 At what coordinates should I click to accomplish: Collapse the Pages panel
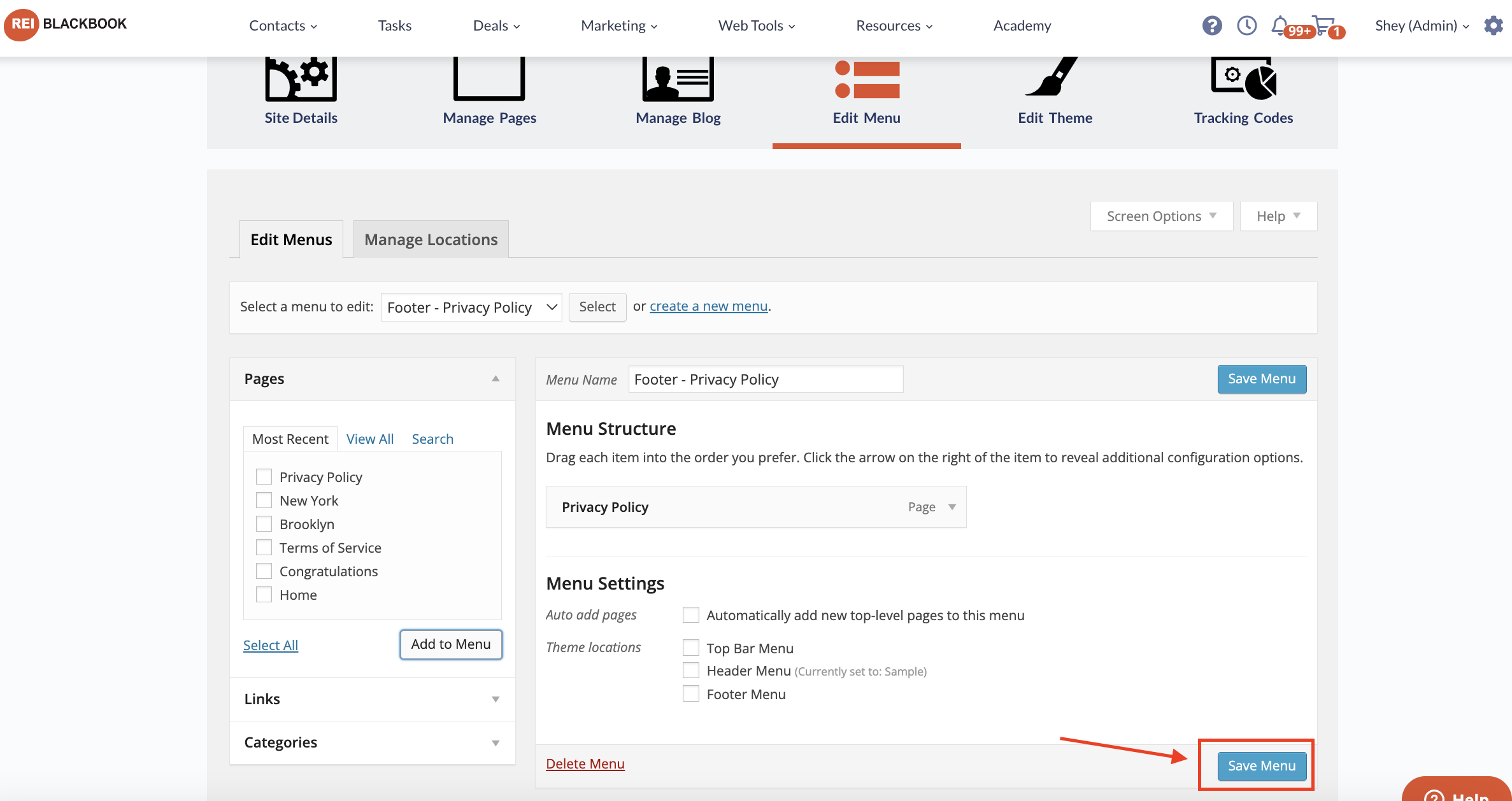click(496, 379)
